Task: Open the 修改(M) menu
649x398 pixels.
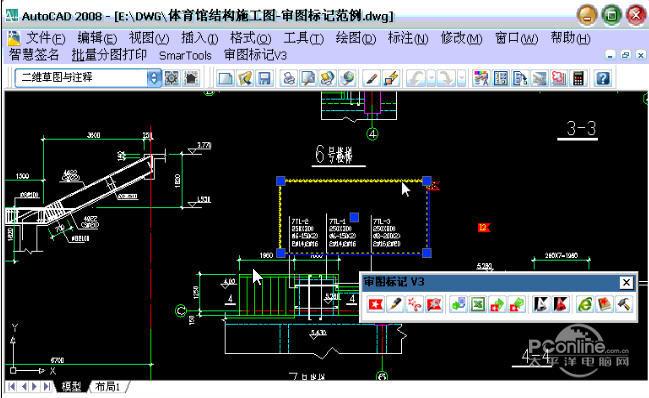Action: pyautogui.click(x=461, y=38)
